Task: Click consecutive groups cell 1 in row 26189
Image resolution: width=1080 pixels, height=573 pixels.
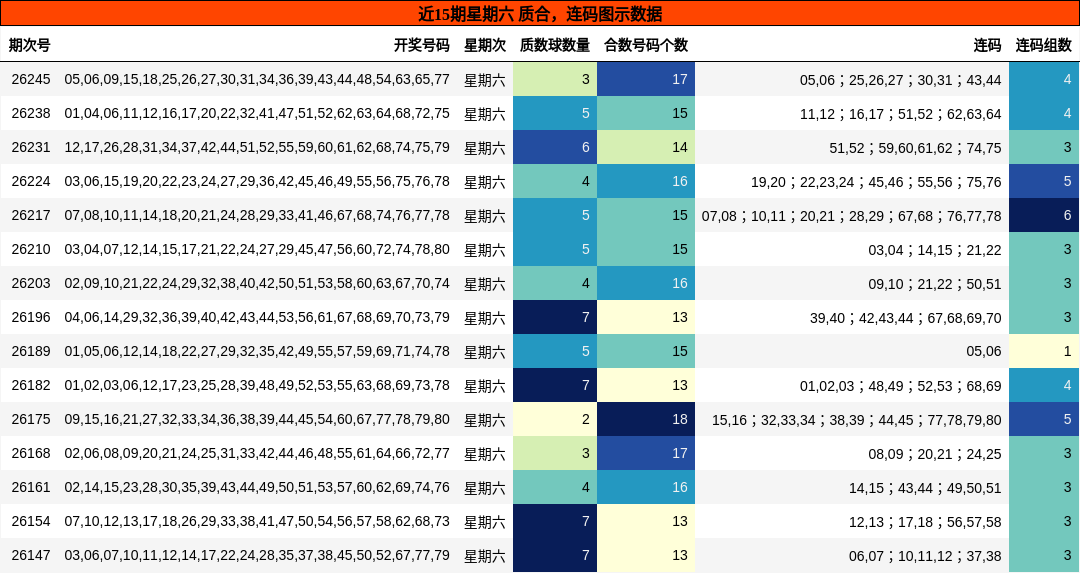Action: 1044,351
